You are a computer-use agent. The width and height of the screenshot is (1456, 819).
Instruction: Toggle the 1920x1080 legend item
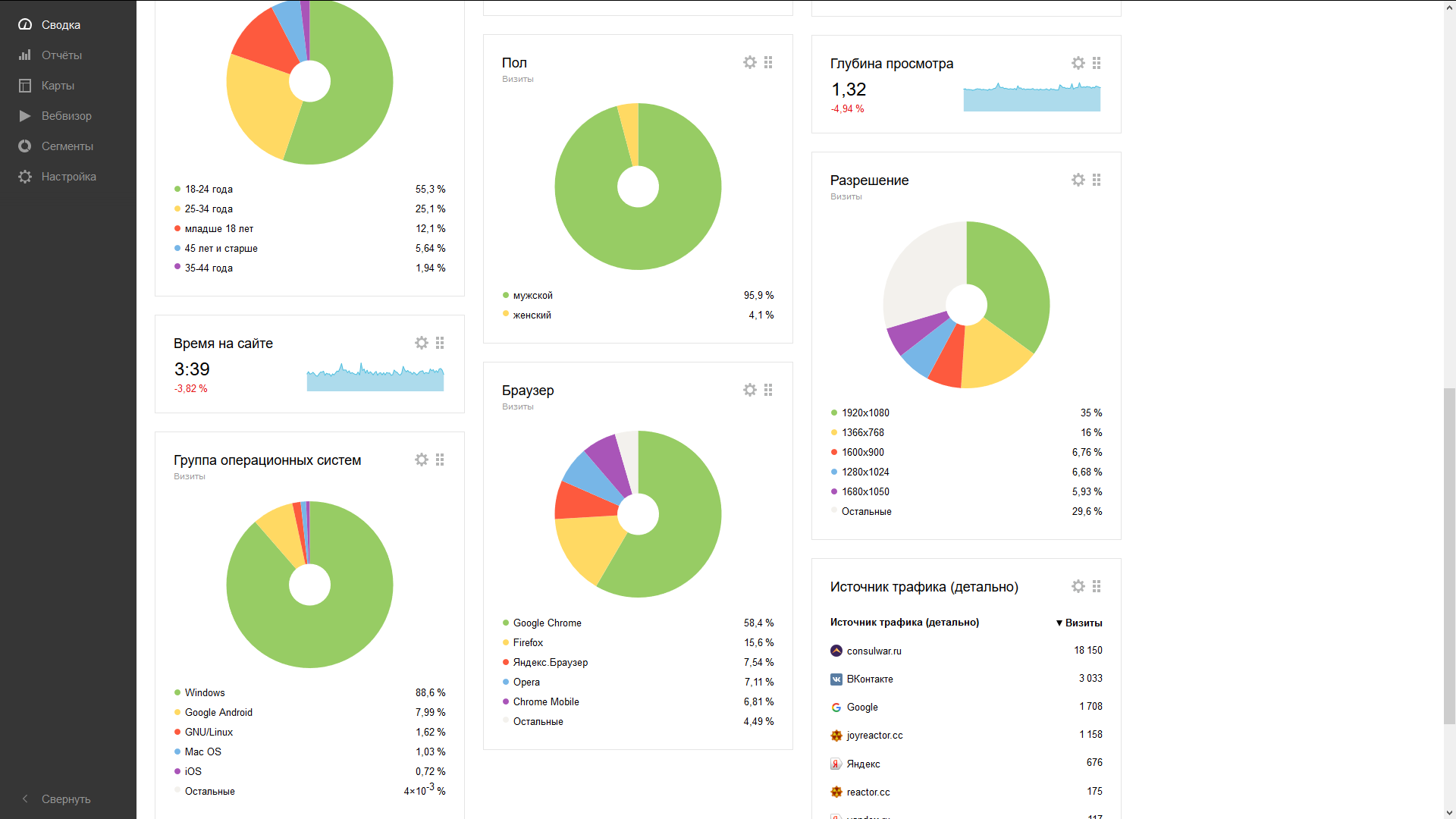click(x=864, y=413)
